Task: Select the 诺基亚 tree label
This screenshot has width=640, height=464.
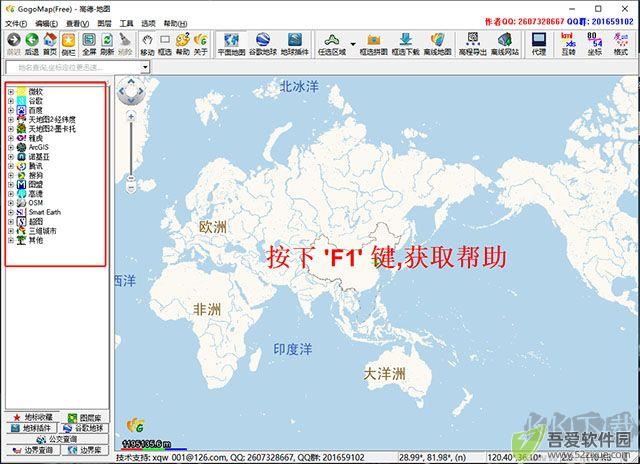Action: [39, 157]
